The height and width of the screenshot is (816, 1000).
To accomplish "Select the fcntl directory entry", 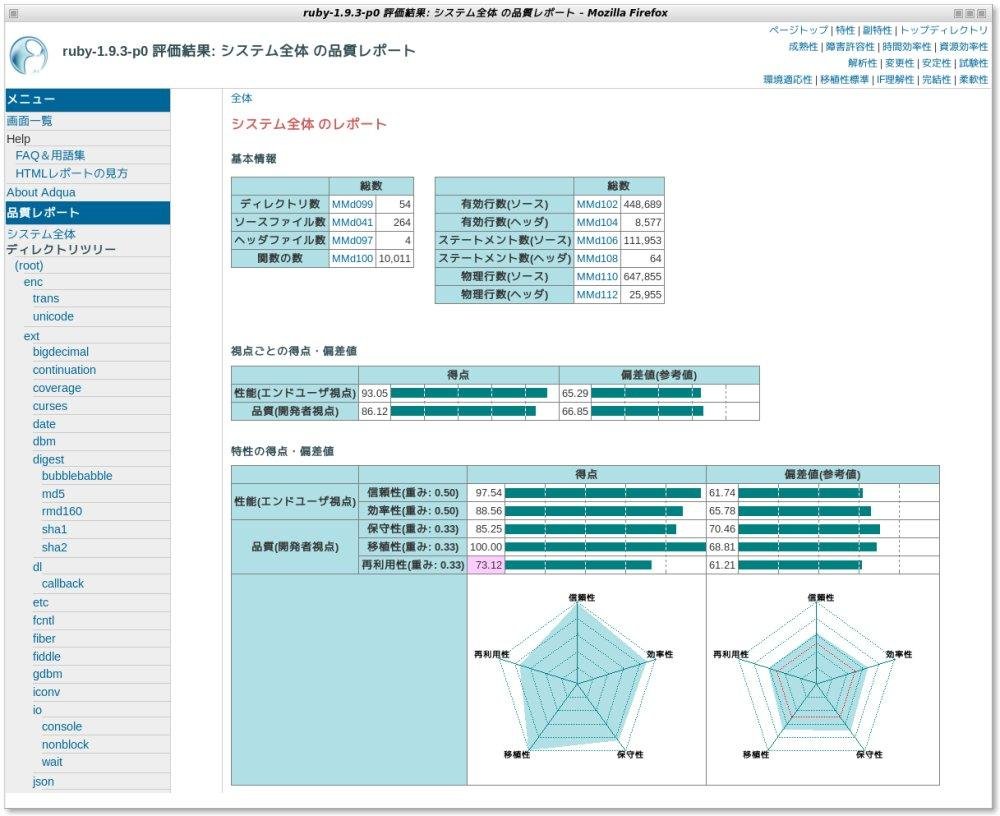I will (x=43, y=620).
